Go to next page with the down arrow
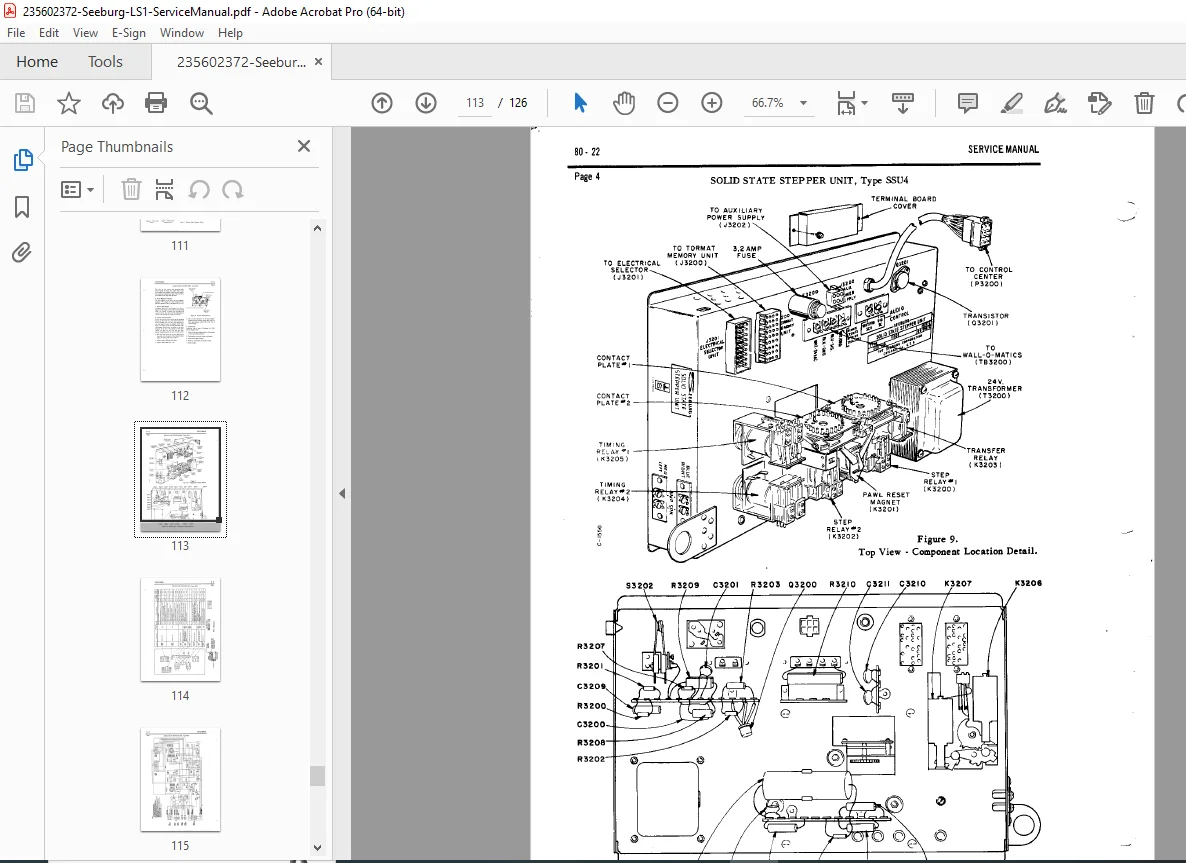1186x863 pixels. pyautogui.click(x=426, y=103)
